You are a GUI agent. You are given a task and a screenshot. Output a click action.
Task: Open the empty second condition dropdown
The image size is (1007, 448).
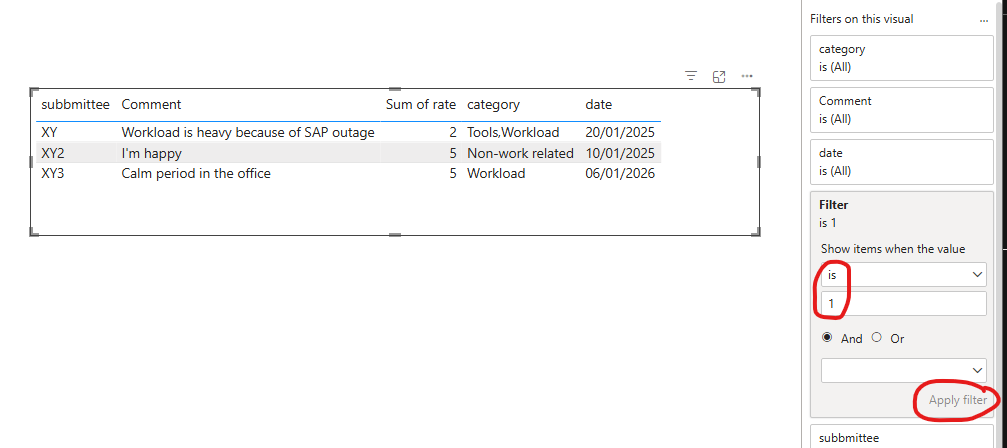[x=904, y=370]
